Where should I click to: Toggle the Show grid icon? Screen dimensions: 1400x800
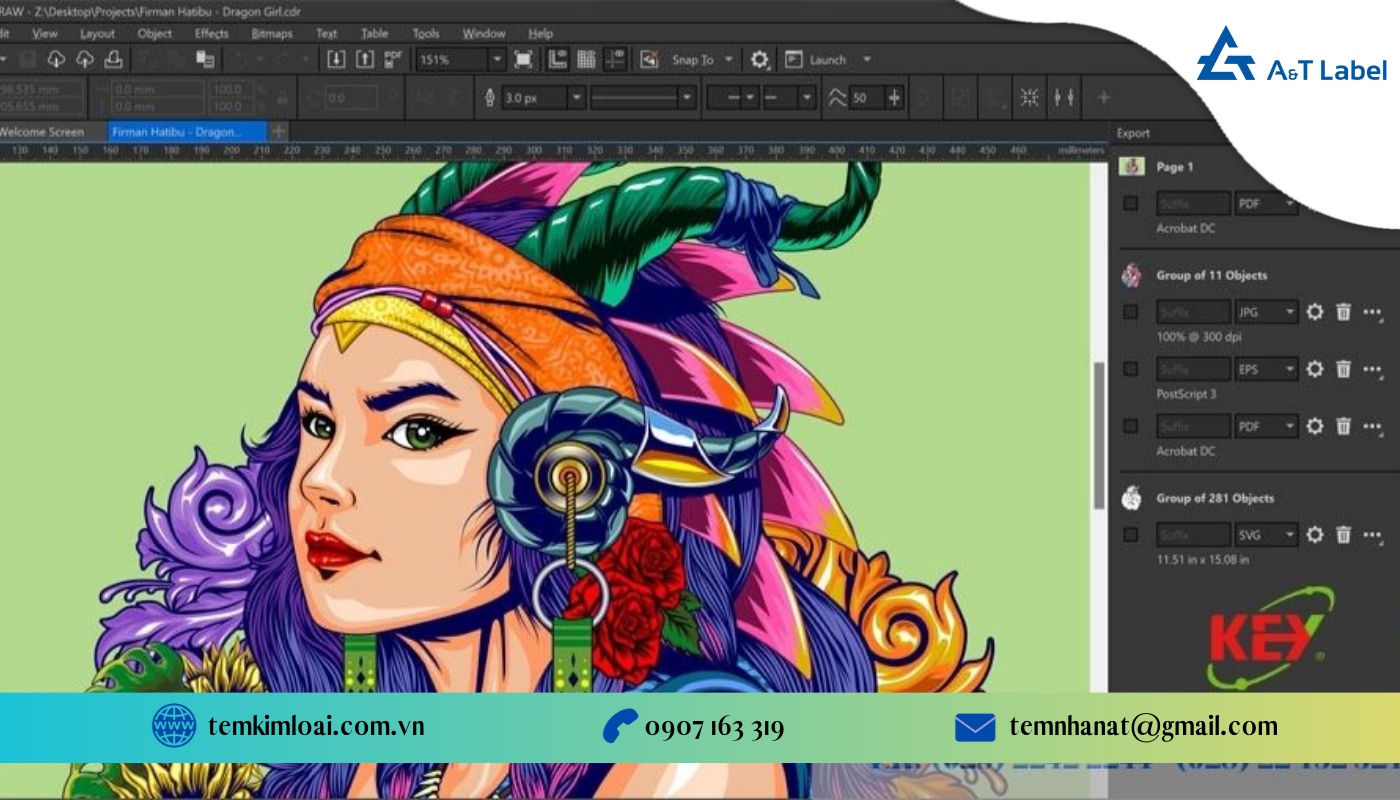coord(587,59)
